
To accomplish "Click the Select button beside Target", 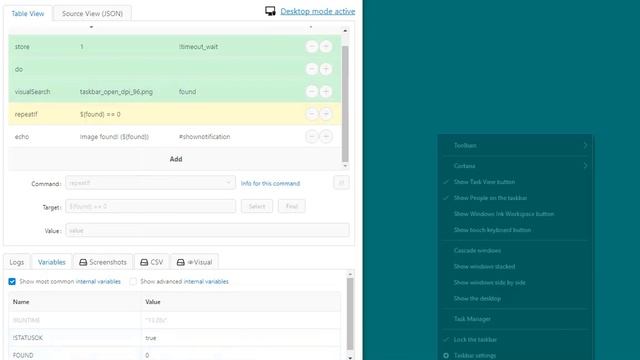I will pos(257,206).
